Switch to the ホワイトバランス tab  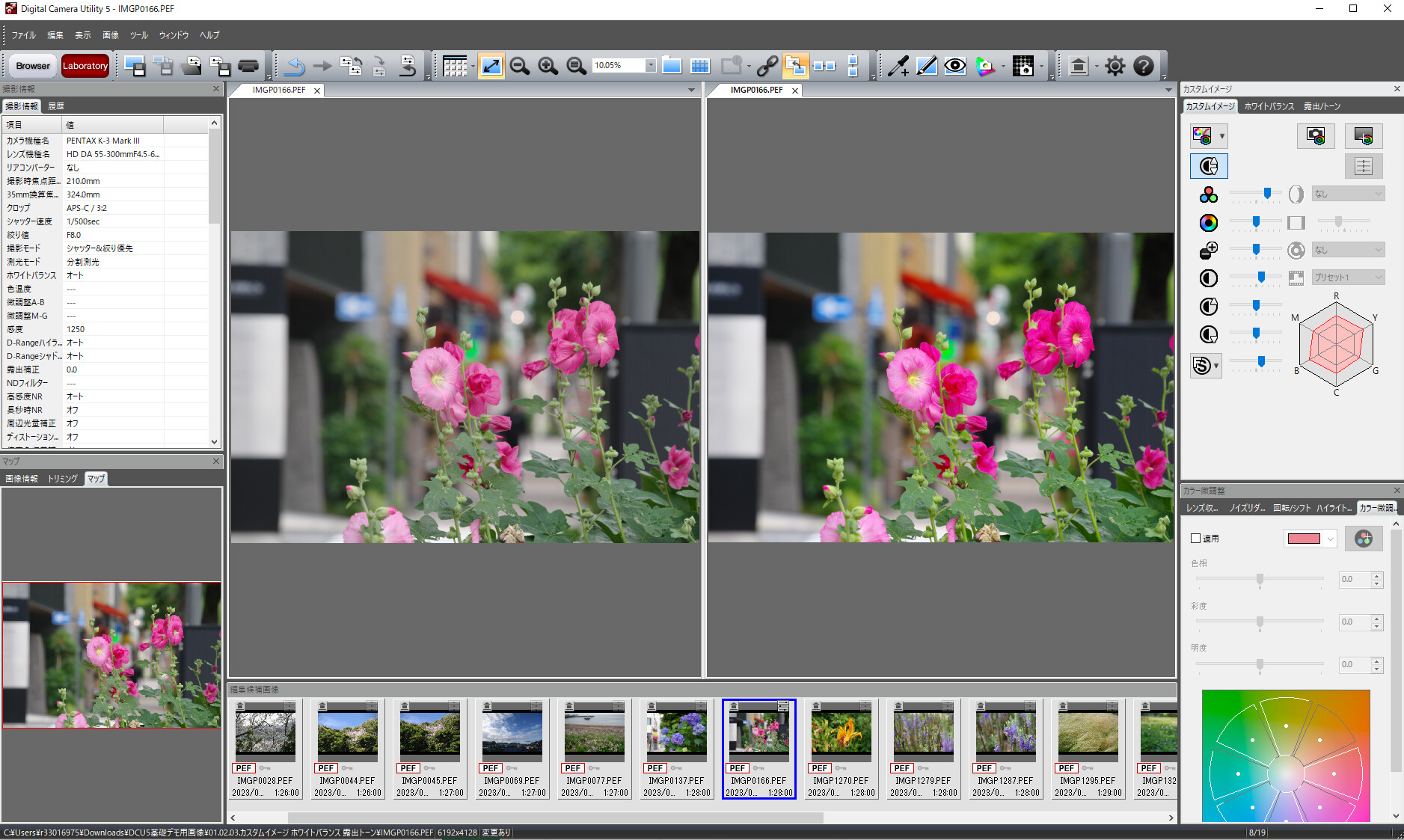coord(1269,105)
